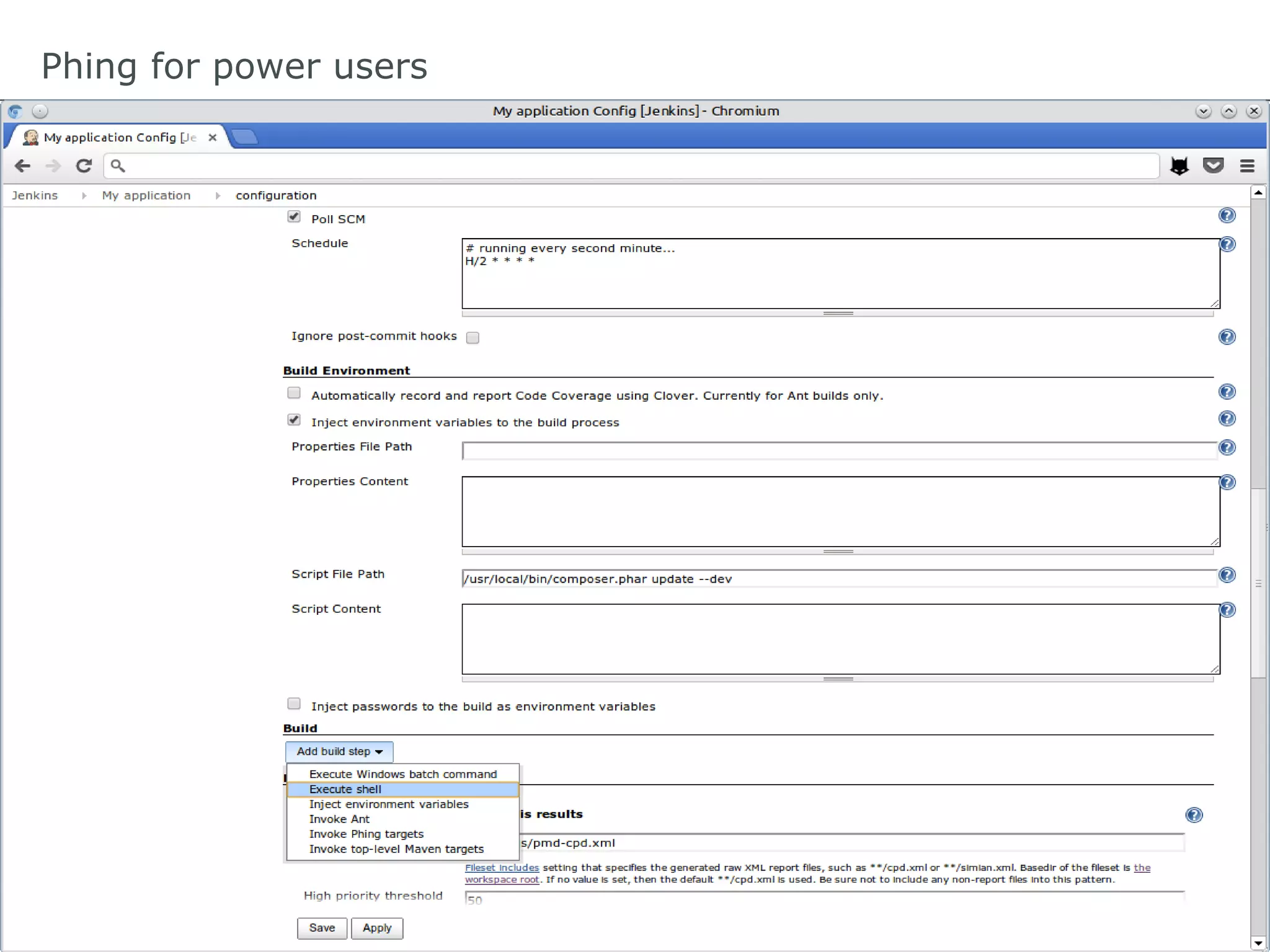Open help for Ignore post-commit hooks
Viewport: 1270px width, 952px height.
(x=1227, y=337)
